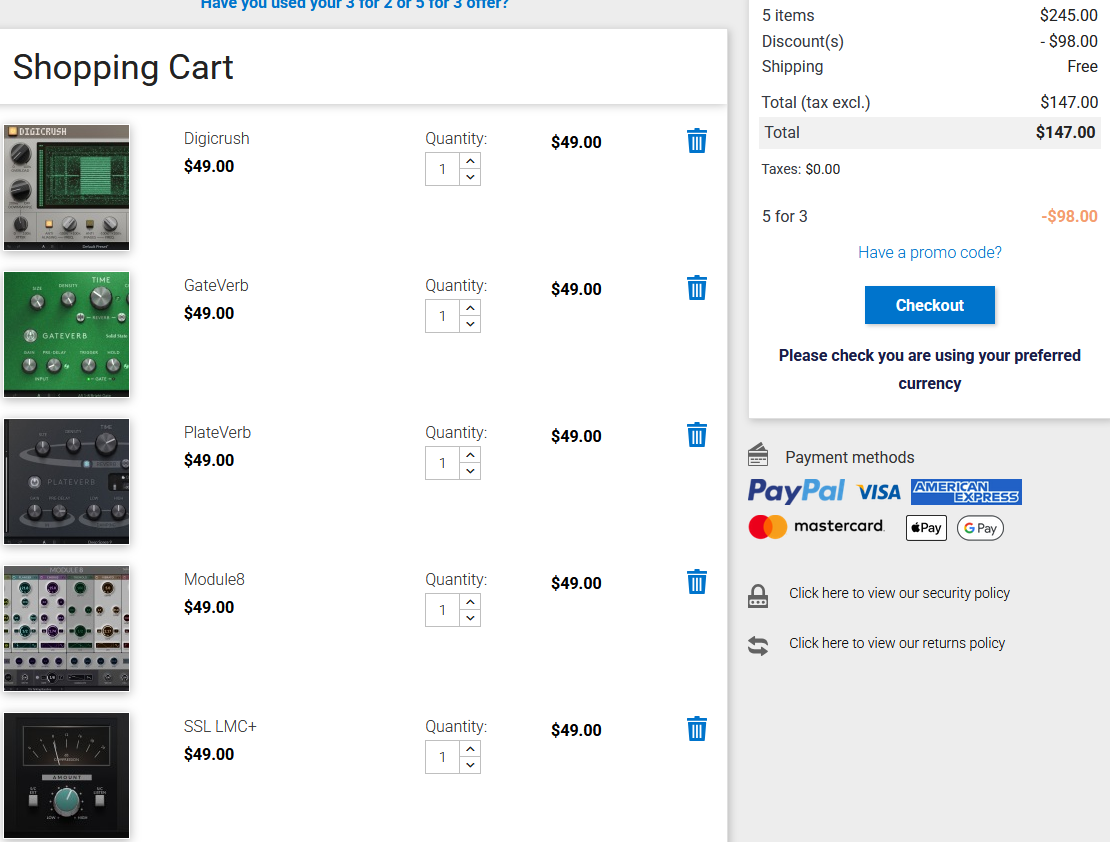Increase SSL LMC+ quantity with up arrow
The image size is (1110, 842).
pyautogui.click(x=470, y=749)
